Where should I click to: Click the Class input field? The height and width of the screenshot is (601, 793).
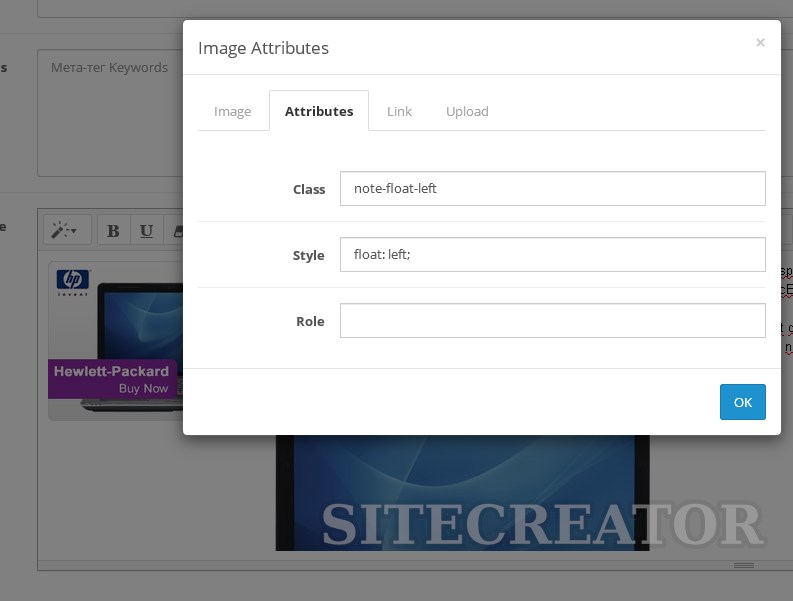(x=552, y=188)
